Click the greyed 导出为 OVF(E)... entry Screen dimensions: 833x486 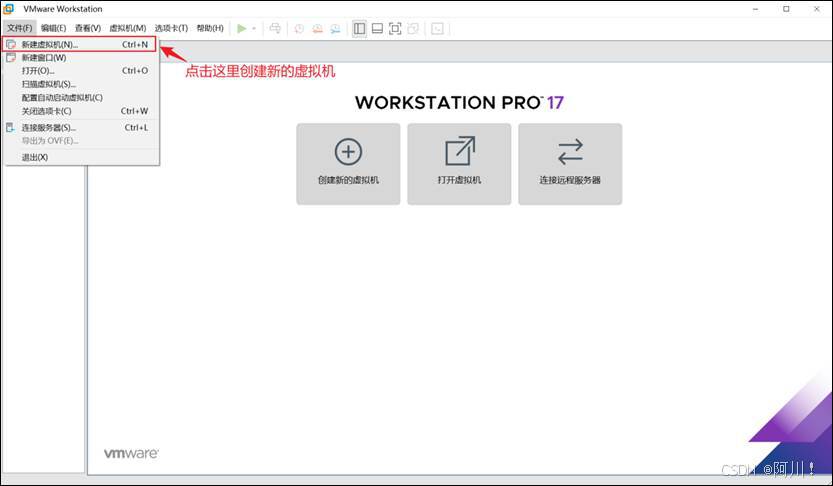click(80, 141)
